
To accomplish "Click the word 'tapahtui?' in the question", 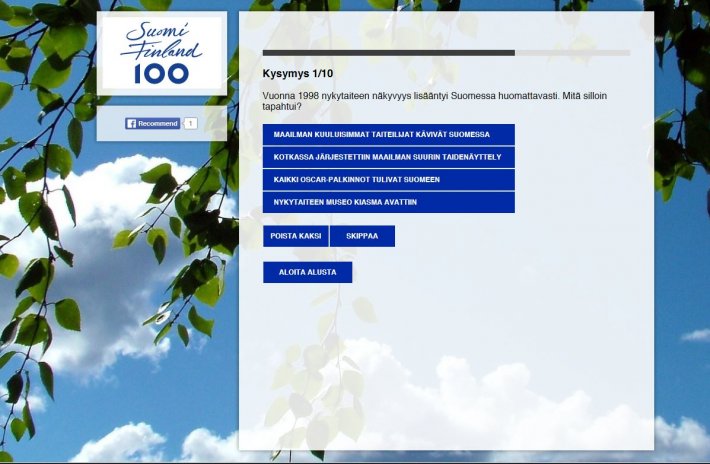I will (x=282, y=106).
